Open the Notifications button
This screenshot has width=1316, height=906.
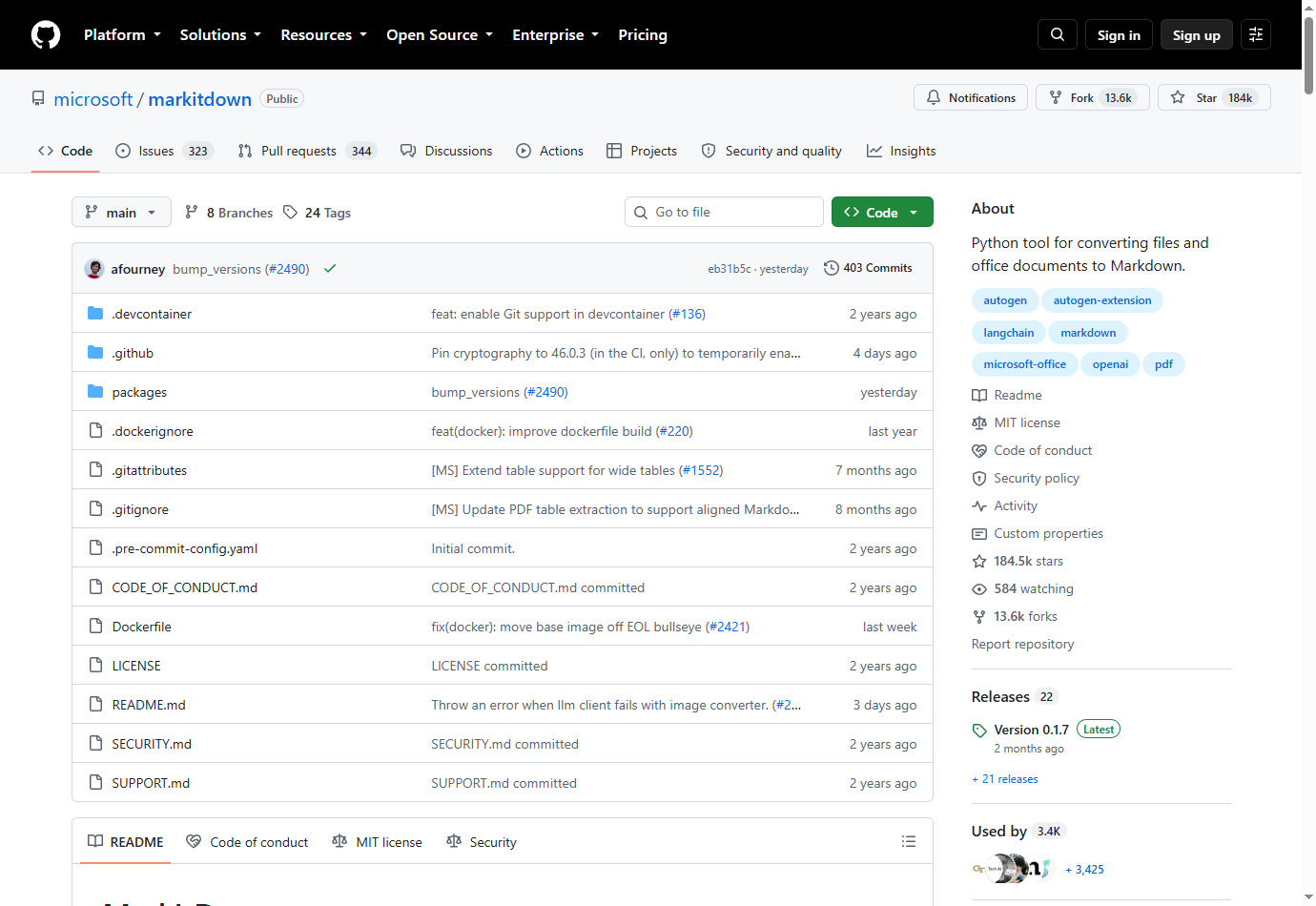[x=971, y=97]
